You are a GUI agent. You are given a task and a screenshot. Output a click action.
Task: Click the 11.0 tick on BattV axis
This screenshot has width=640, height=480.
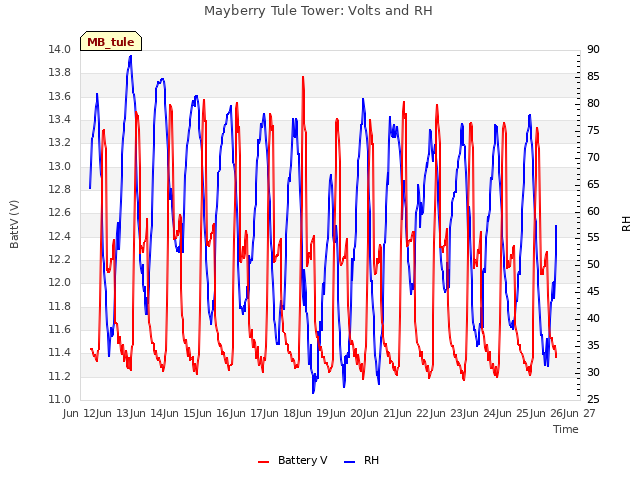[60, 400]
